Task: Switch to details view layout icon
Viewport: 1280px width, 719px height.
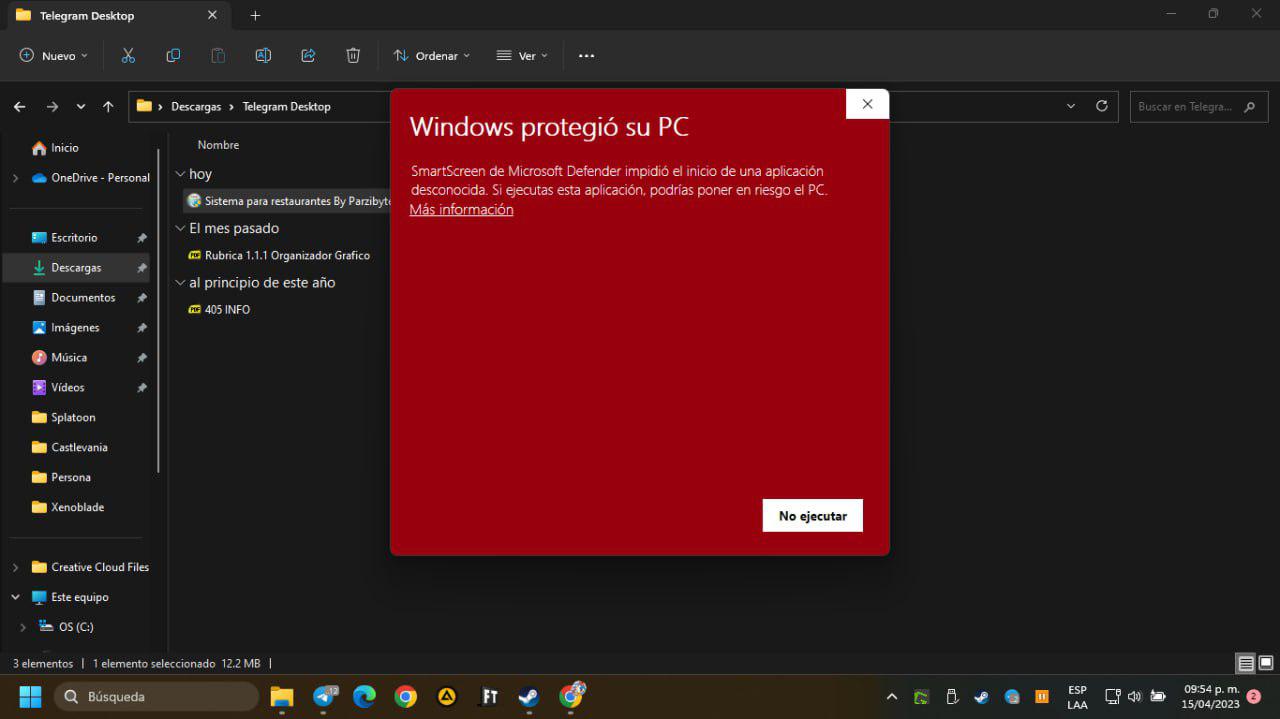Action: (x=1245, y=664)
